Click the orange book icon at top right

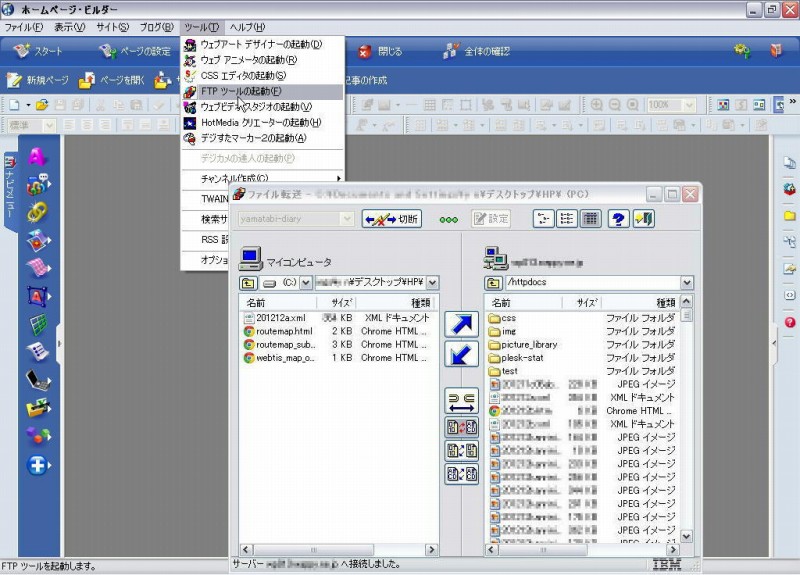point(776,51)
